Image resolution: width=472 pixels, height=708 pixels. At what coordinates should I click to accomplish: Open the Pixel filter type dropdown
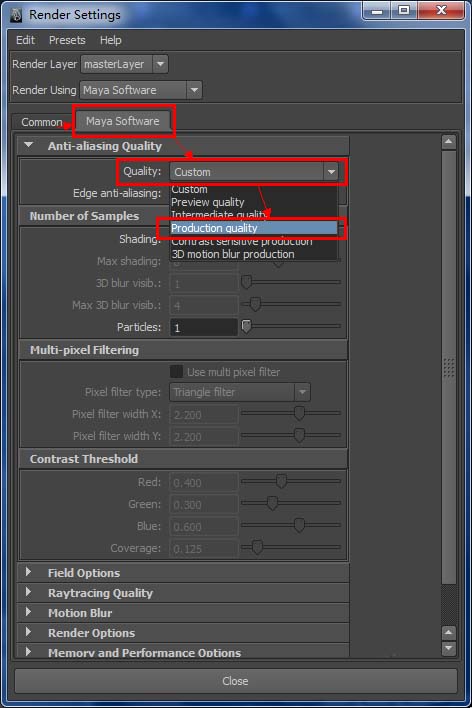click(240, 392)
